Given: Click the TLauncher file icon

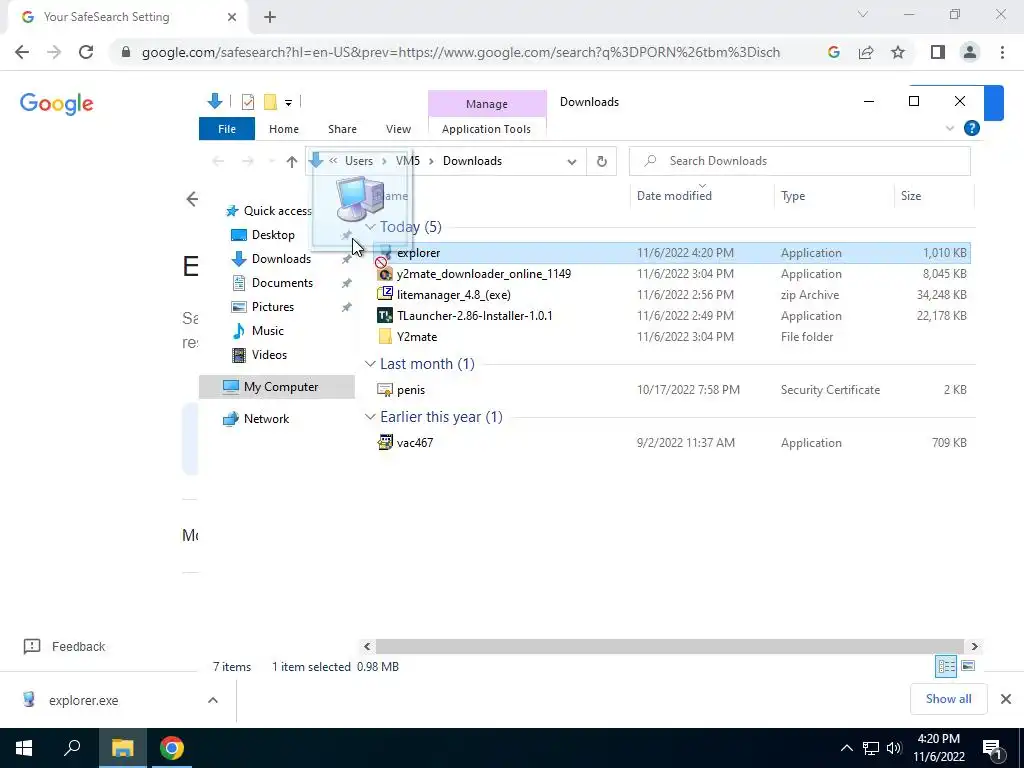Looking at the screenshot, I should pos(385,315).
